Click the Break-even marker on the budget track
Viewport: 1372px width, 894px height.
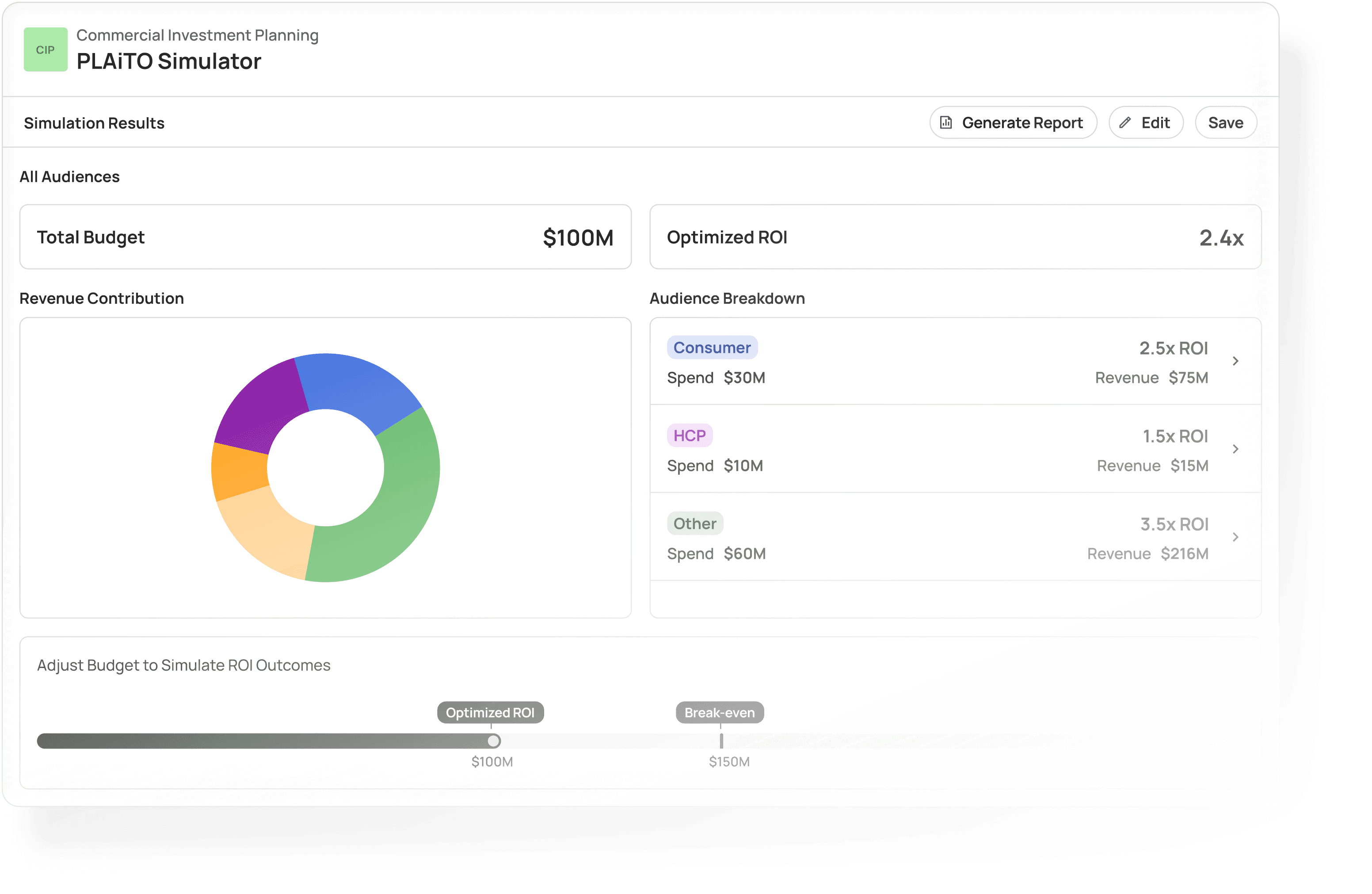point(720,742)
